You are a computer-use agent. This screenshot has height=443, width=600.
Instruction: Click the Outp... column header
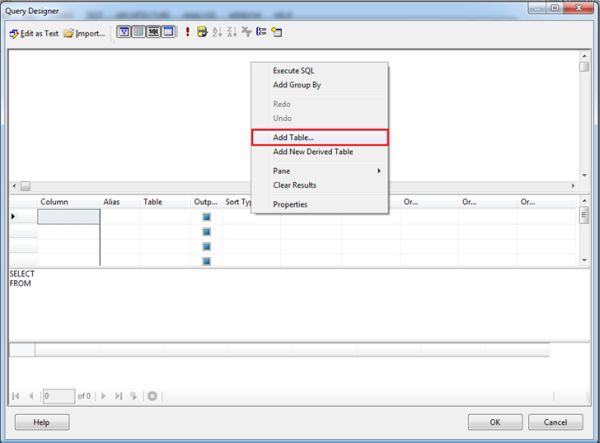click(x=206, y=202)
